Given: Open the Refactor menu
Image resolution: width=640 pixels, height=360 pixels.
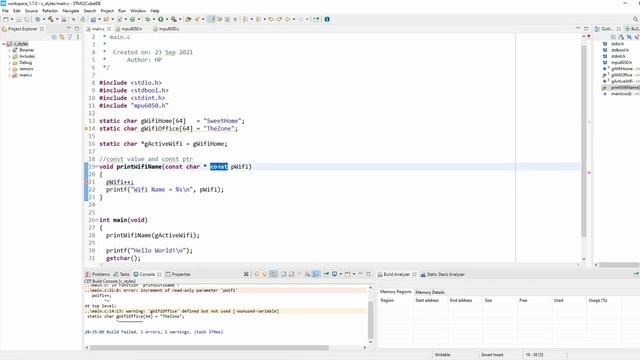Looking at the screenshot, I should tap(50, 11).
